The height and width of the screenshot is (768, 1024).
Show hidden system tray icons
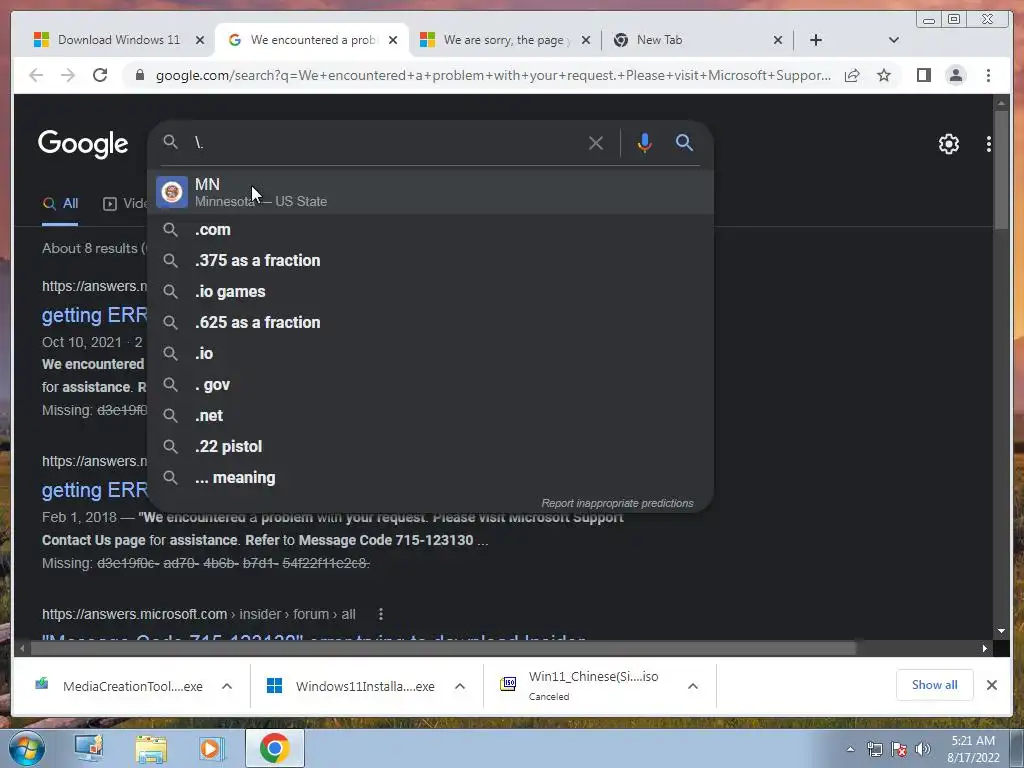point(850,750)
